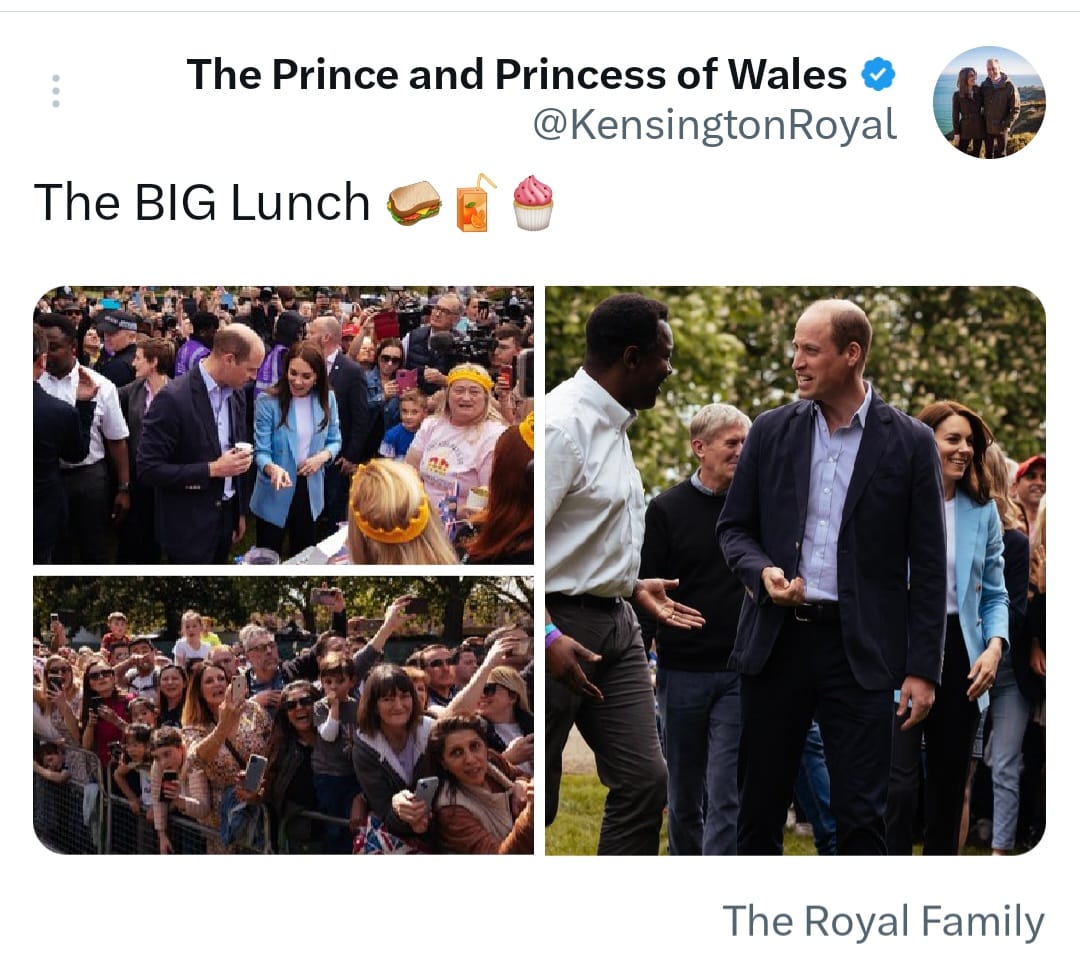Click the sandwich emoji in the tweet
This screenshot has width=1080, height=973.
pyautogui.click(x=413, y=203)
